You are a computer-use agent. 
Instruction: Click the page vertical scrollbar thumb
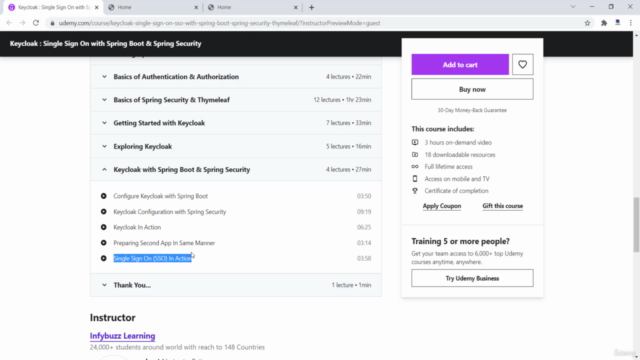(636, 224)
